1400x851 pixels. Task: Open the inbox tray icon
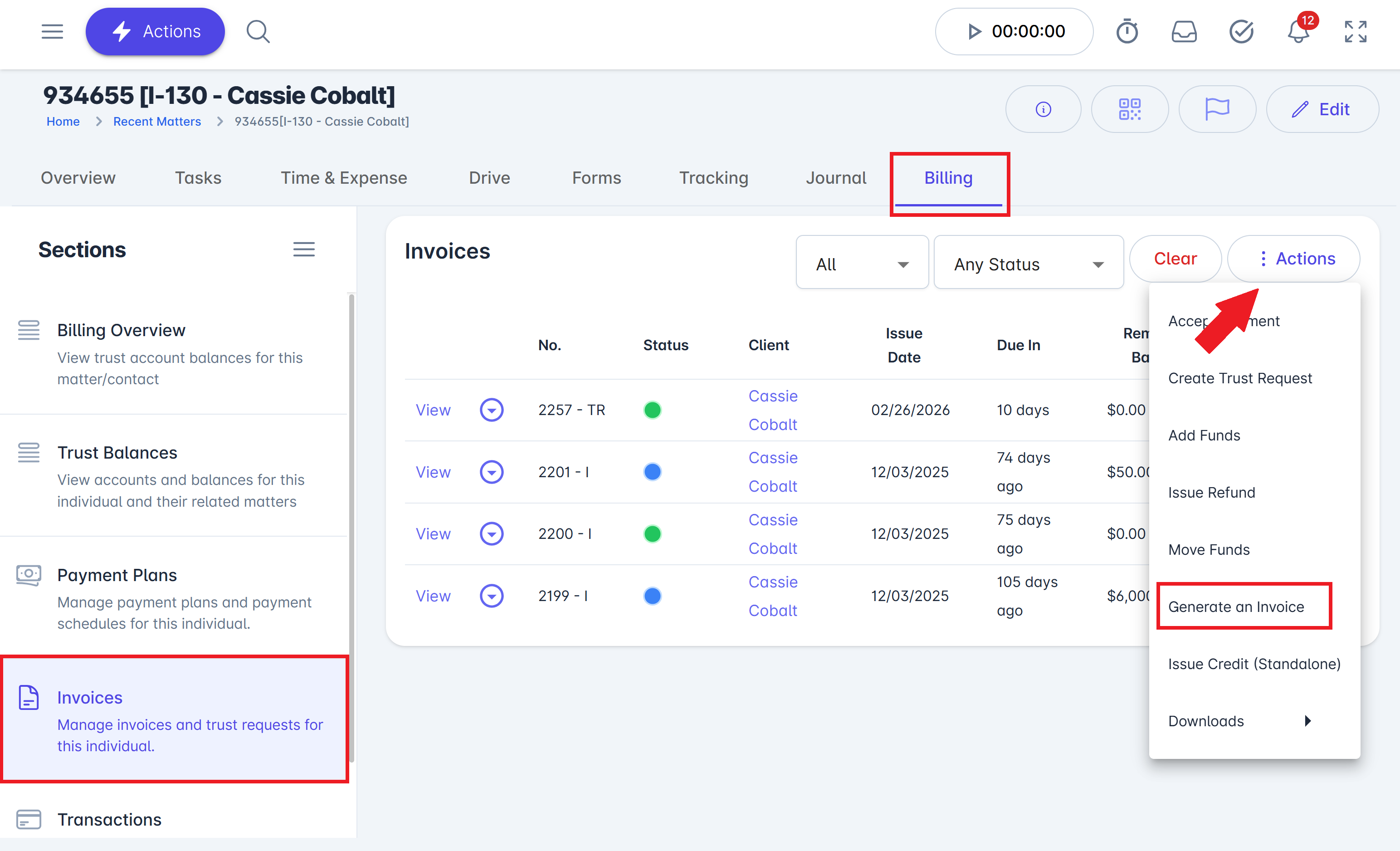pos(1184,31)
